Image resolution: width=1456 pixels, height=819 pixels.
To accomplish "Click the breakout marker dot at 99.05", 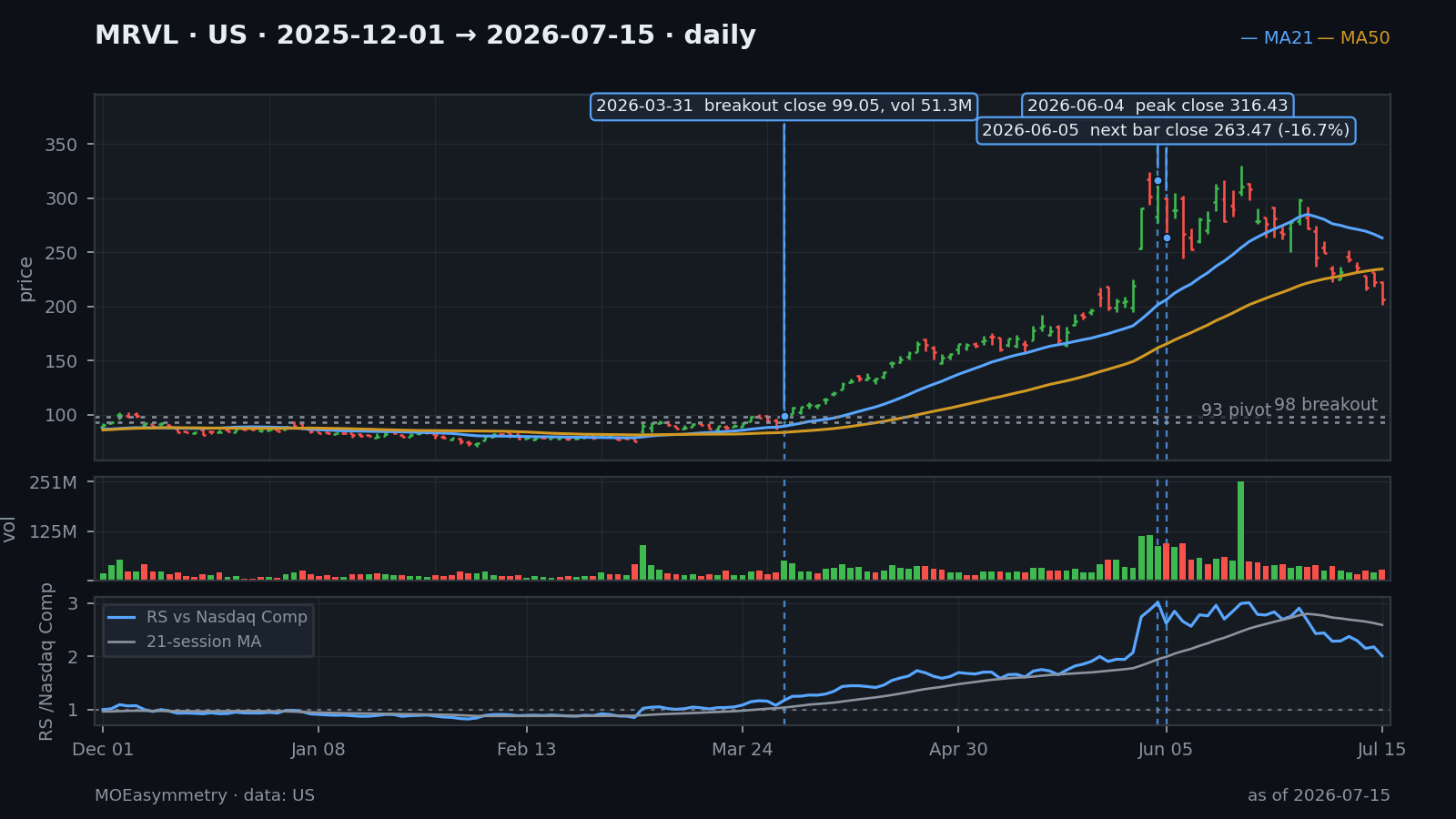I will click(x=784, y=416).
